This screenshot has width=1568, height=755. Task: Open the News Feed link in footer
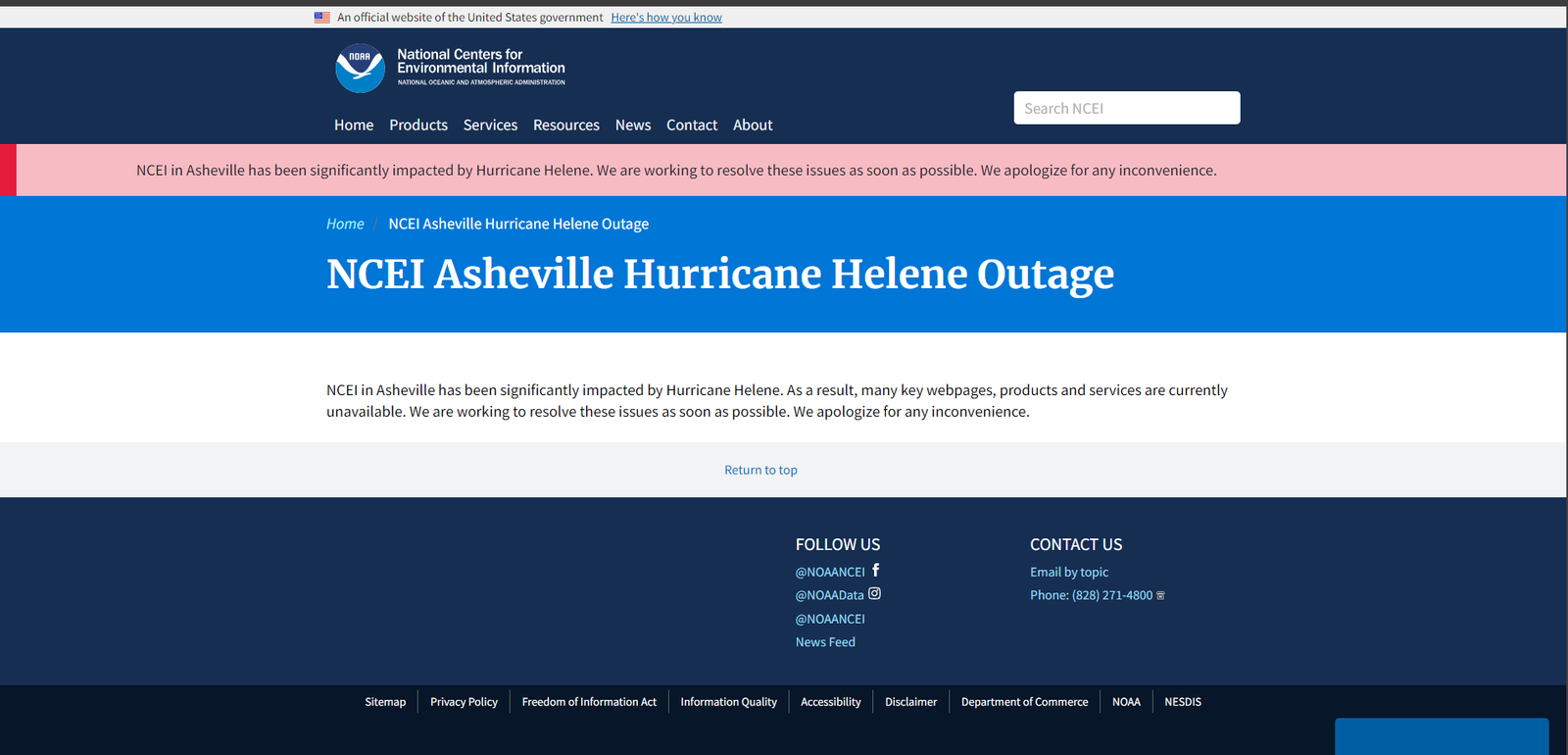(x=825, y=642)
